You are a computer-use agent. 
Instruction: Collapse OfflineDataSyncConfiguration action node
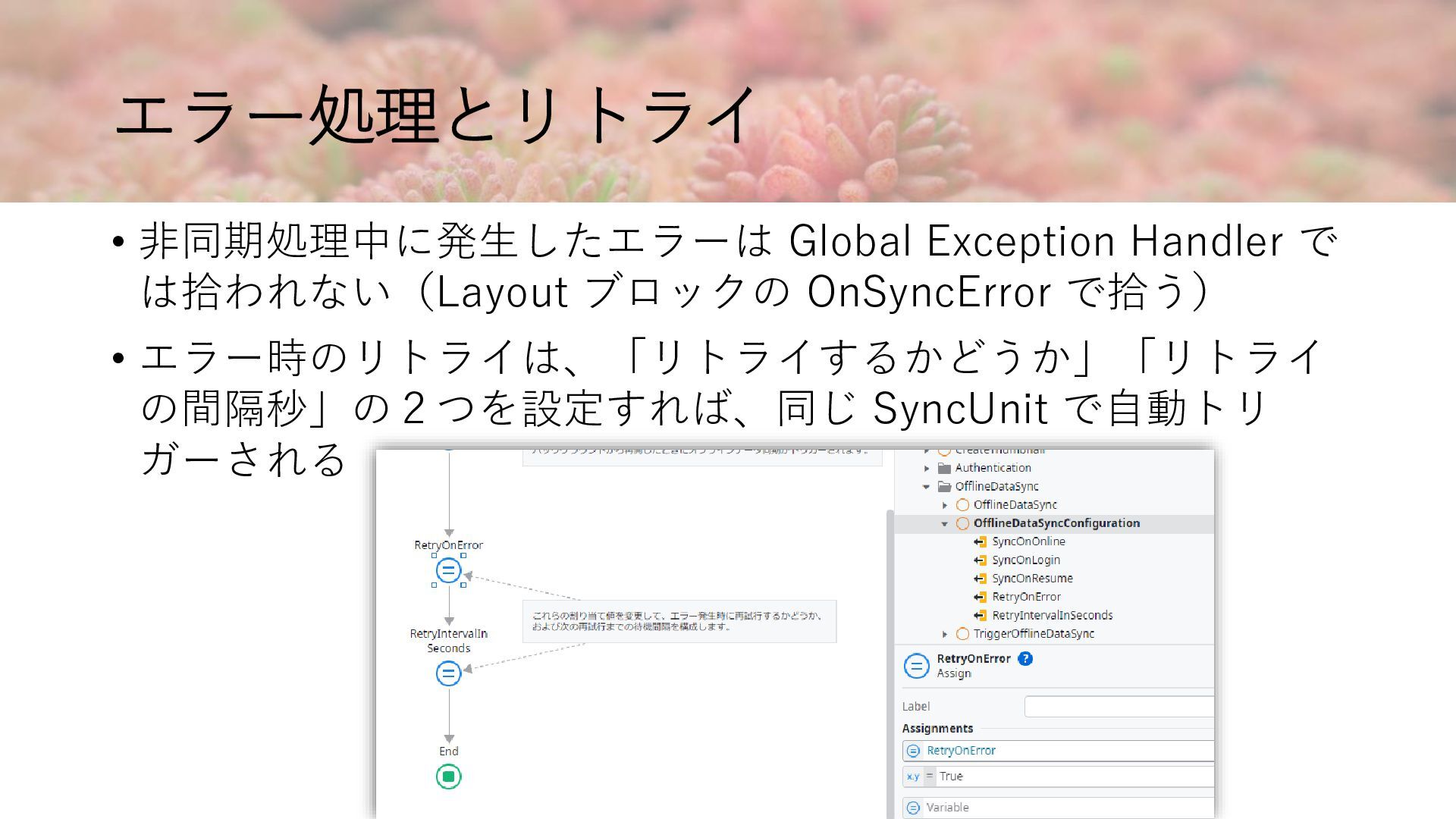(x=945, y=523)
